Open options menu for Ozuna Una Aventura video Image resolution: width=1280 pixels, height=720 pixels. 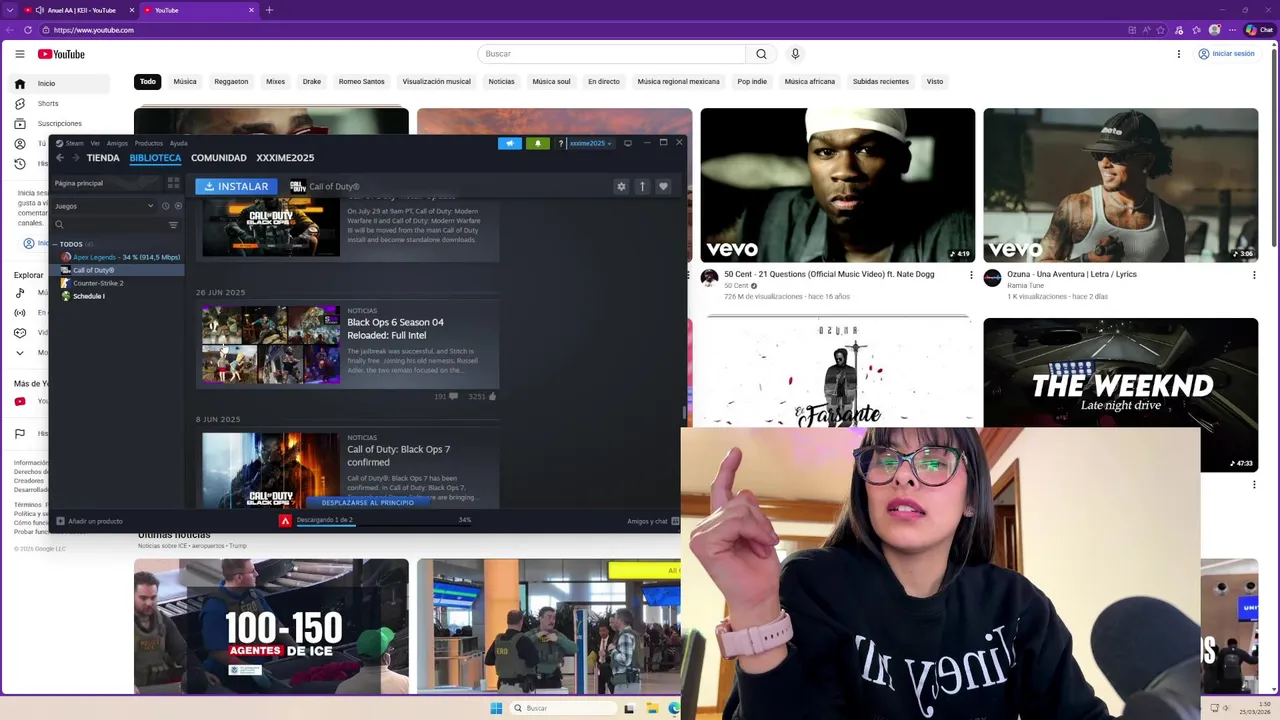1254,275
